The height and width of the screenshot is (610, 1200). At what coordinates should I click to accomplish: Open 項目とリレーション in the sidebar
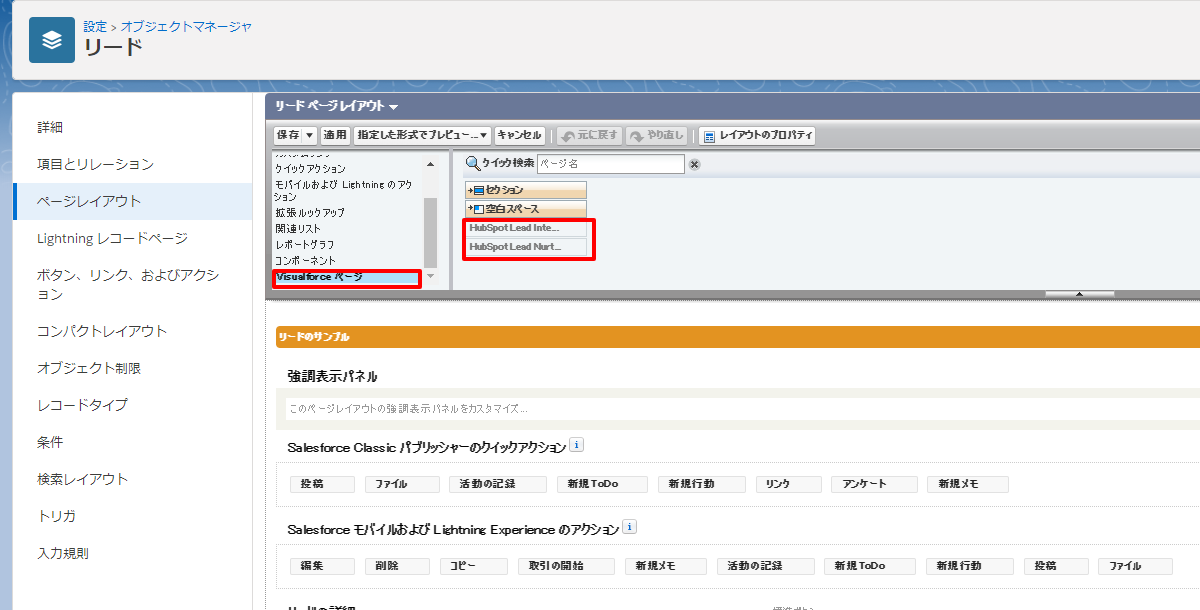[x=95, y=164]
